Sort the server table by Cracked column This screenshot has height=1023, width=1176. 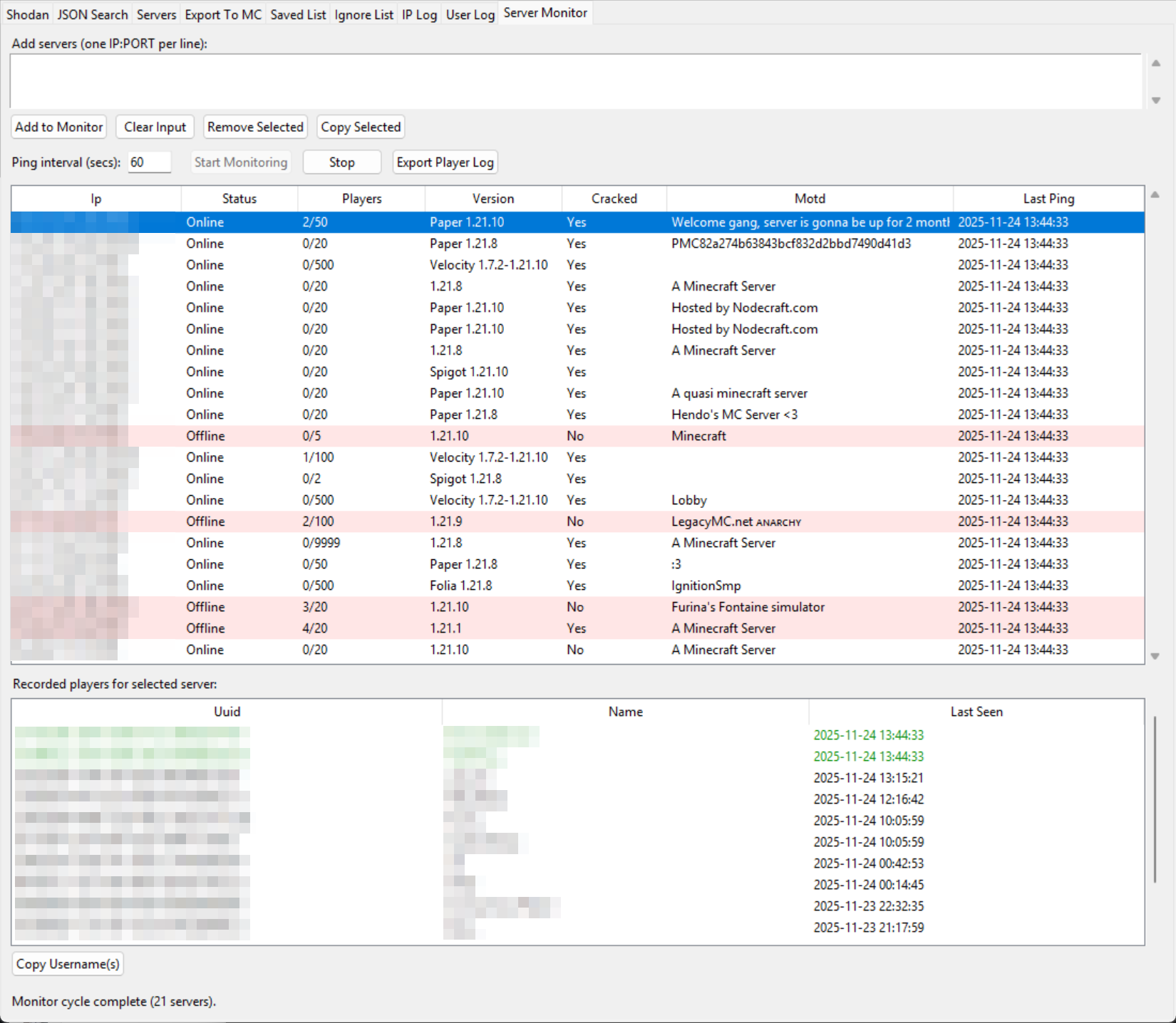(614, 199)
